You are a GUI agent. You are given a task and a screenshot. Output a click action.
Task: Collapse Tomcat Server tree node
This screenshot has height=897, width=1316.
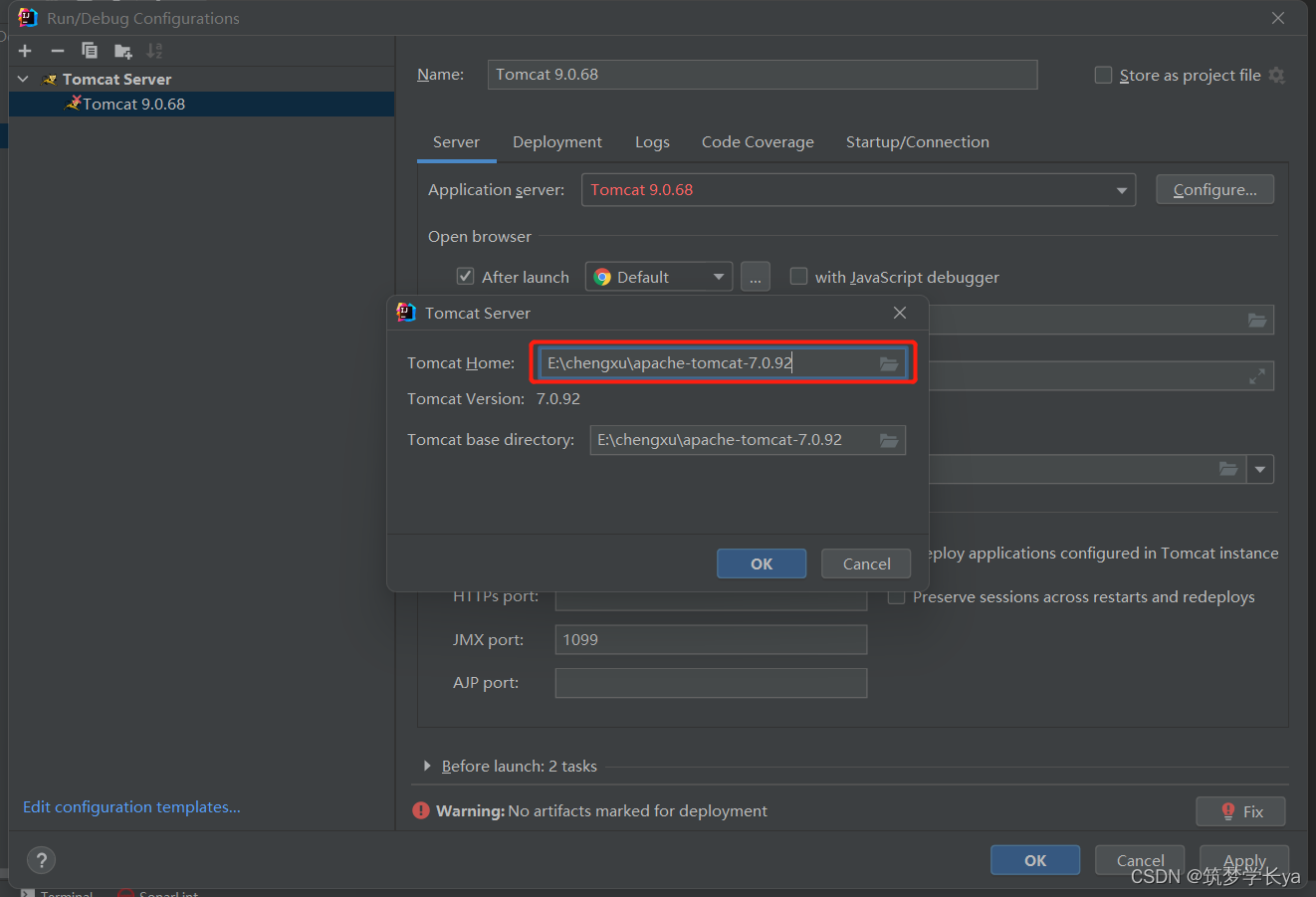(x=23, y=79)
